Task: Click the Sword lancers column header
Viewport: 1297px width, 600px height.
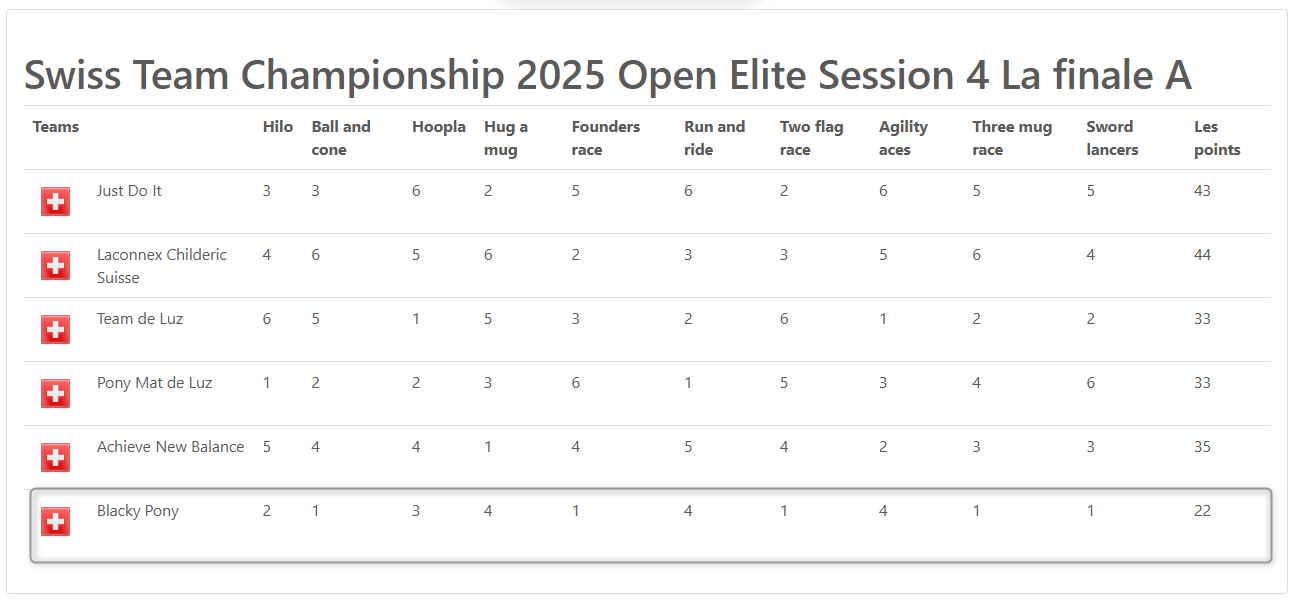Action: coord(1112,138)
